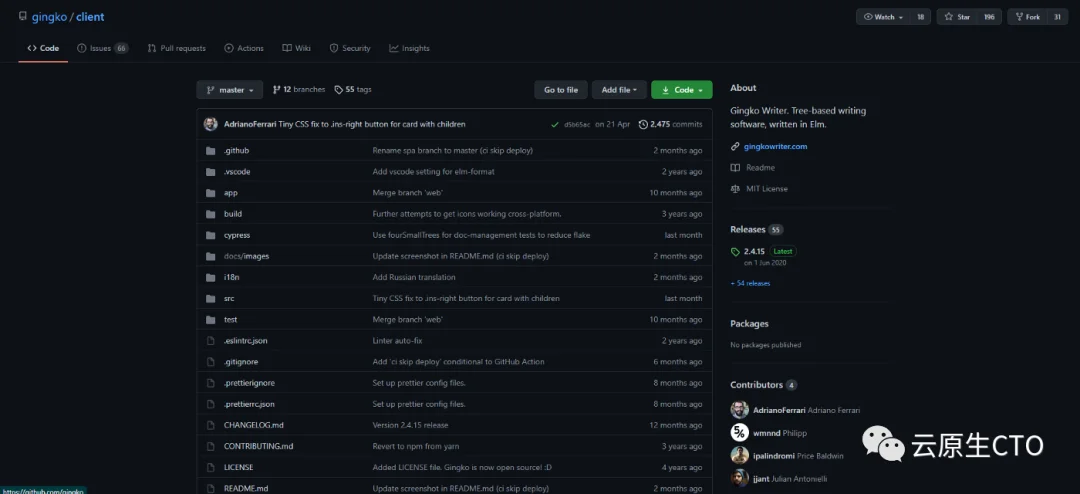Open the 18 watchers count
Screen dimensions: 1080x494
point(920,17)
